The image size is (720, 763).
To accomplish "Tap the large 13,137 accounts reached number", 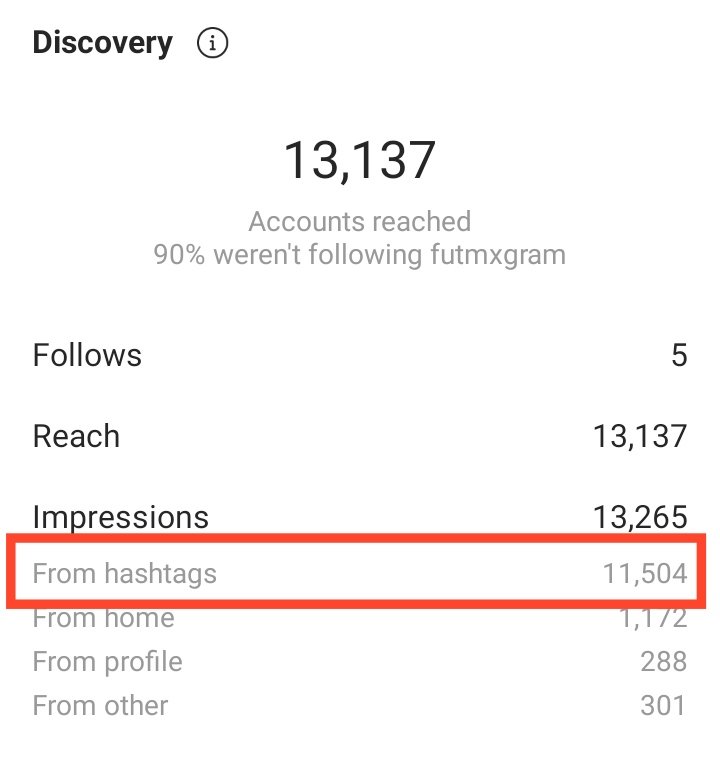I will [x=360, y=160].
